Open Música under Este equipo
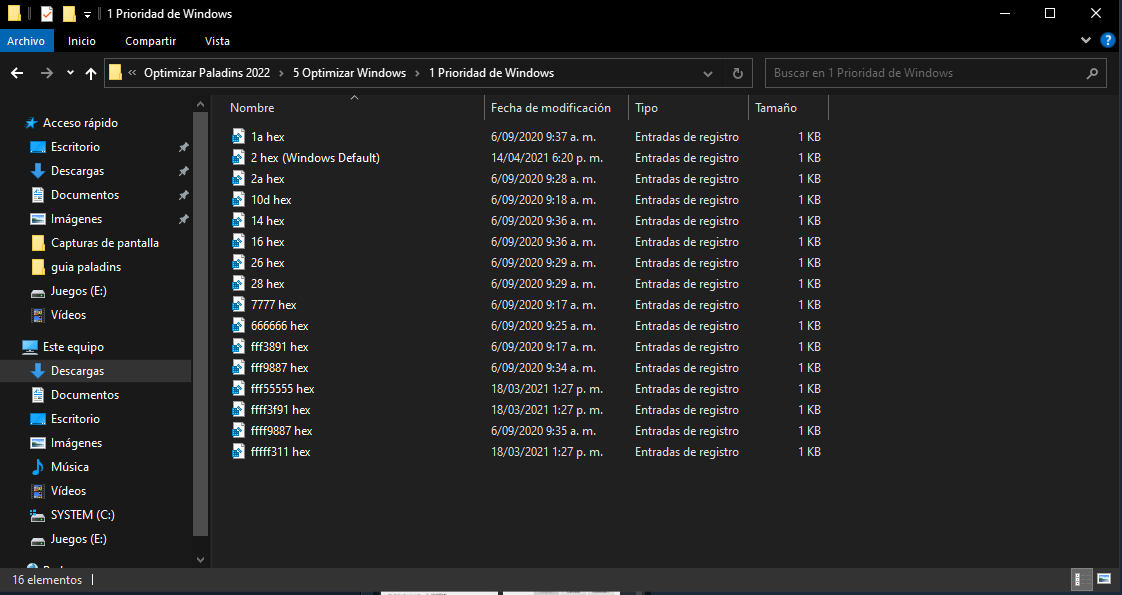Viewport: 1122px width, 595px height. pyautogui.click(x=69, y=467)
